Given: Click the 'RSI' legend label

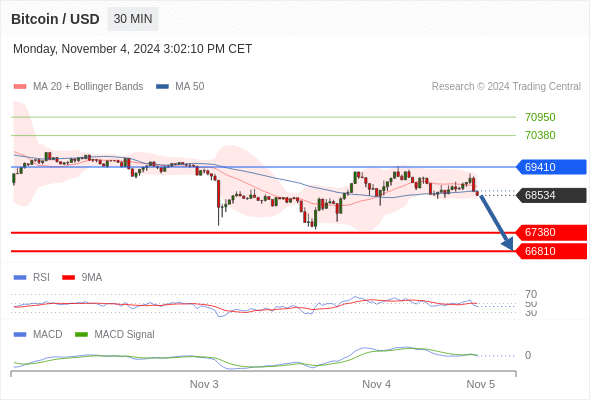Looking at the screenshot, I should click(x=41, y=278).
